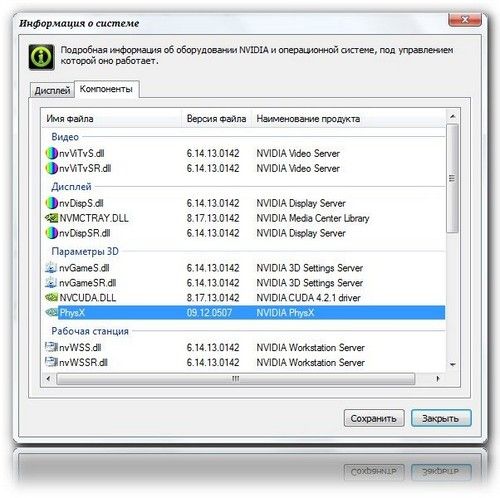The width and height of the screenshot is (500, 498).
Task: Click the PhysX row NVIDIA icon
Action: (x=51, y=312)
